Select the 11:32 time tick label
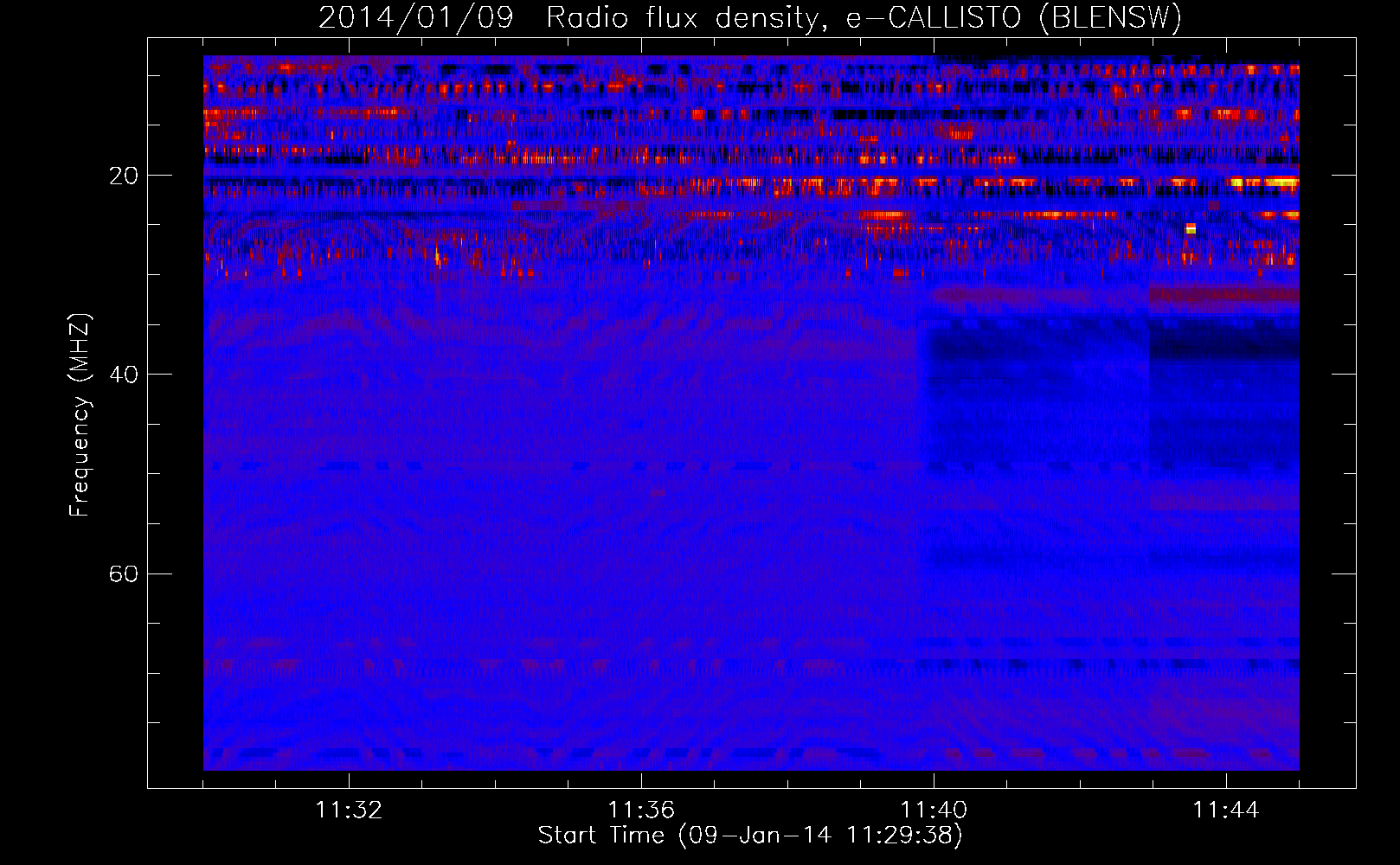Image resolution: width=1400 pixels, height=865 pixels. click(349, 811)
